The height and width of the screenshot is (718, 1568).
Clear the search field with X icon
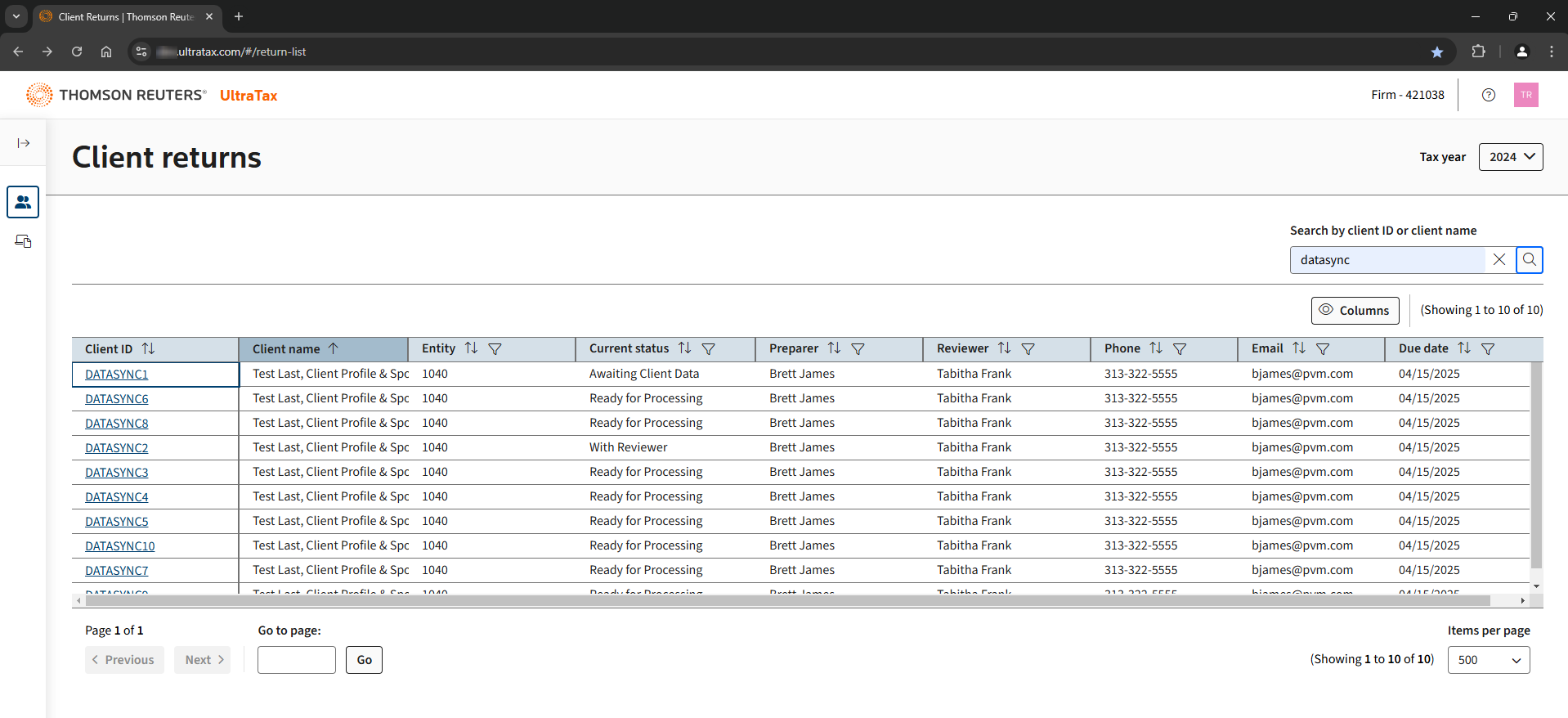pyautogui.click(x=1499, y=260)
